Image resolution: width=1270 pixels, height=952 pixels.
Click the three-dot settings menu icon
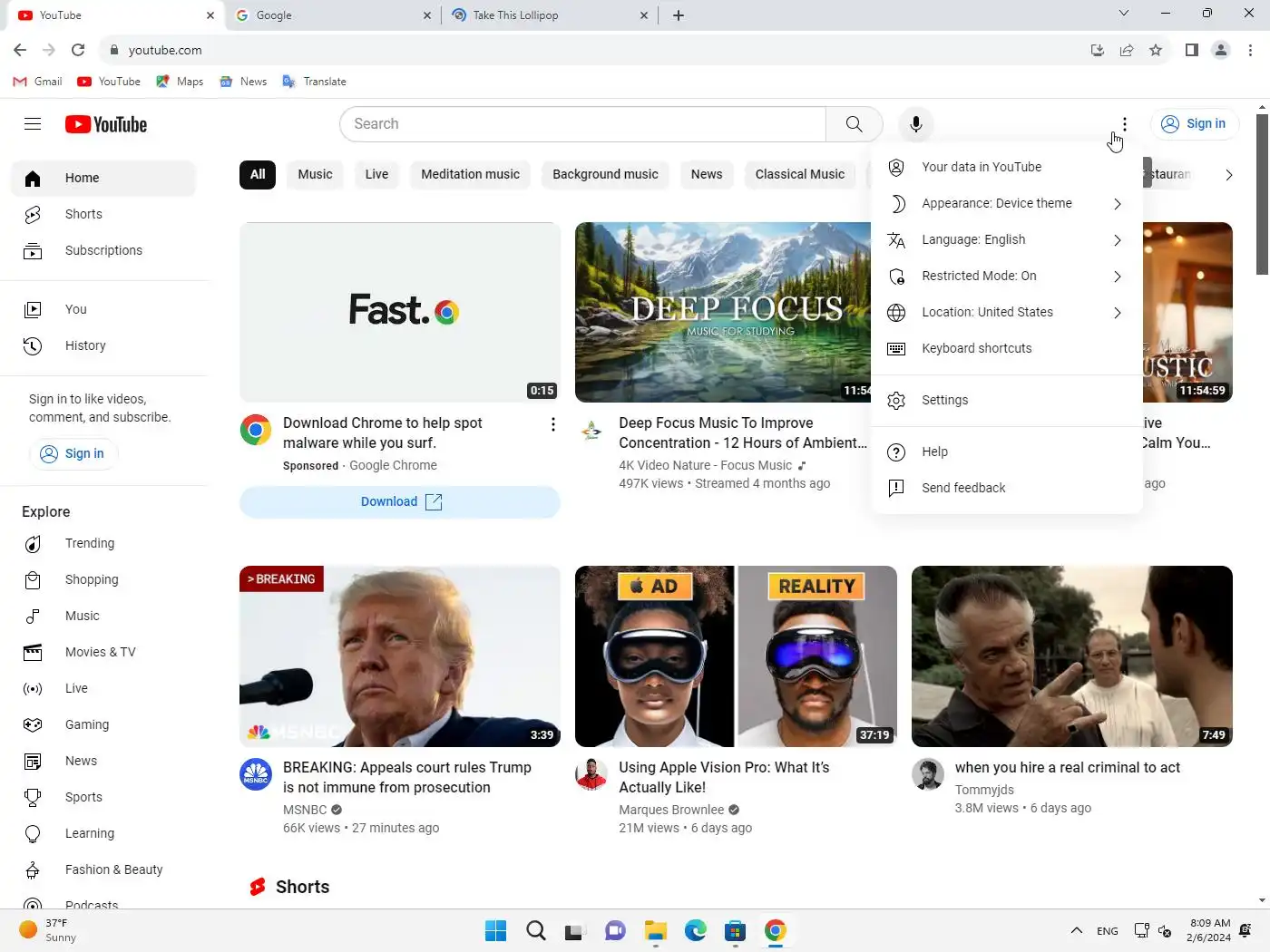(x=1124, y=124)
